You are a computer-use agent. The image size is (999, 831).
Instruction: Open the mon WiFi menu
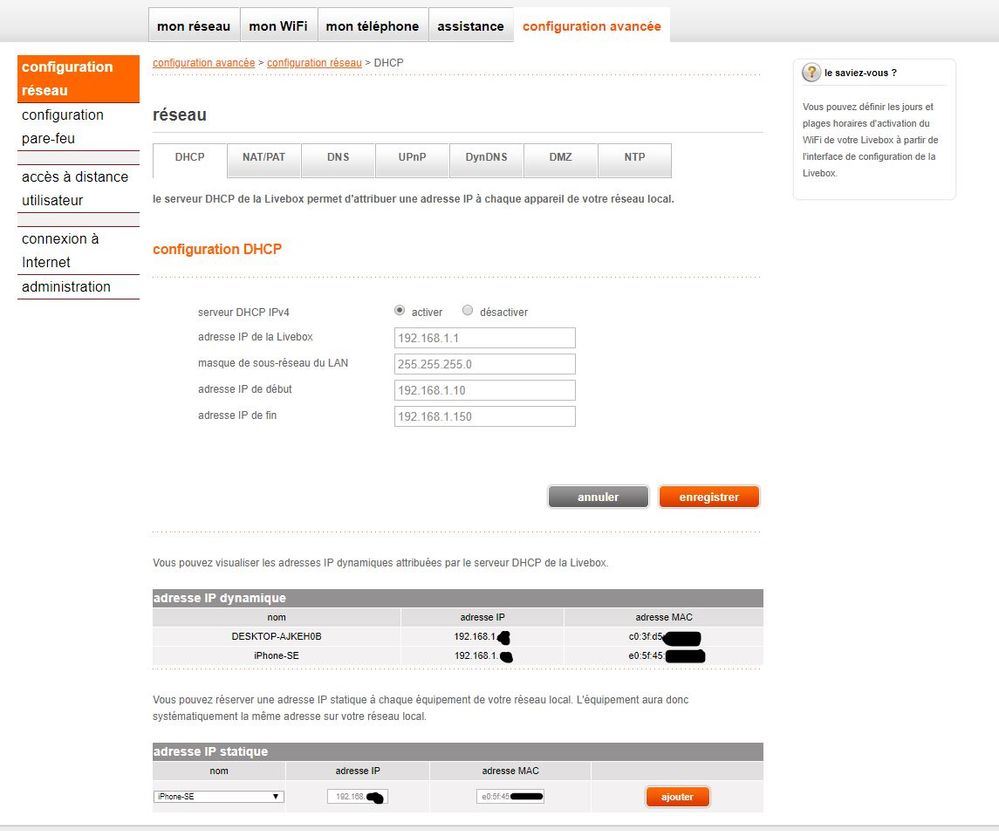pyautogui.click(x=278, y=26)
